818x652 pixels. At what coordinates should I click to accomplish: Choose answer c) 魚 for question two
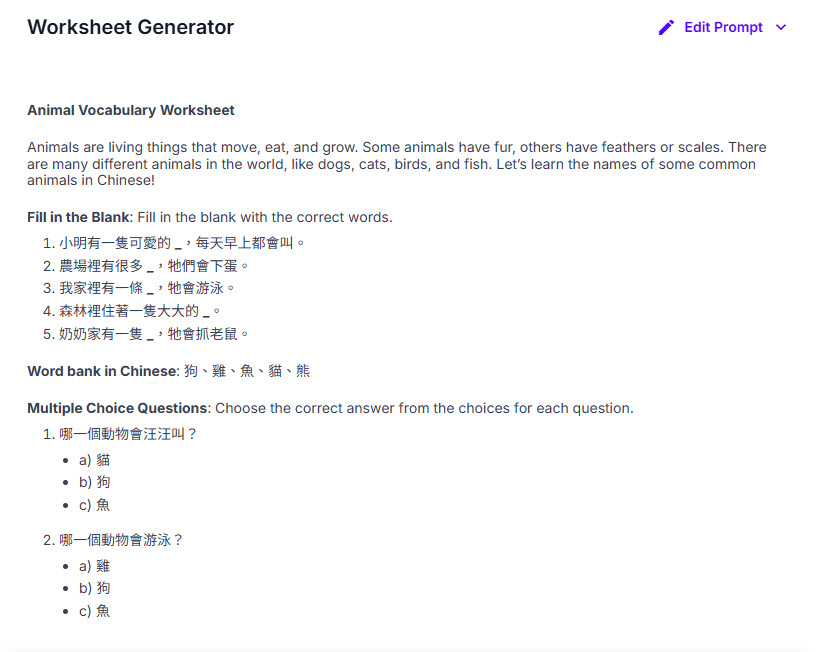(94, 610)
